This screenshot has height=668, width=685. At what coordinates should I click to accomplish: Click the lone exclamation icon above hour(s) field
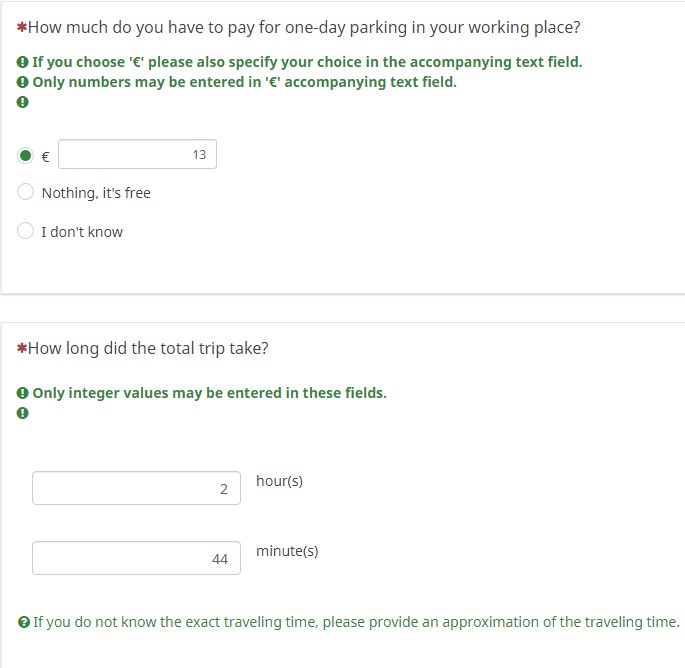22,413
